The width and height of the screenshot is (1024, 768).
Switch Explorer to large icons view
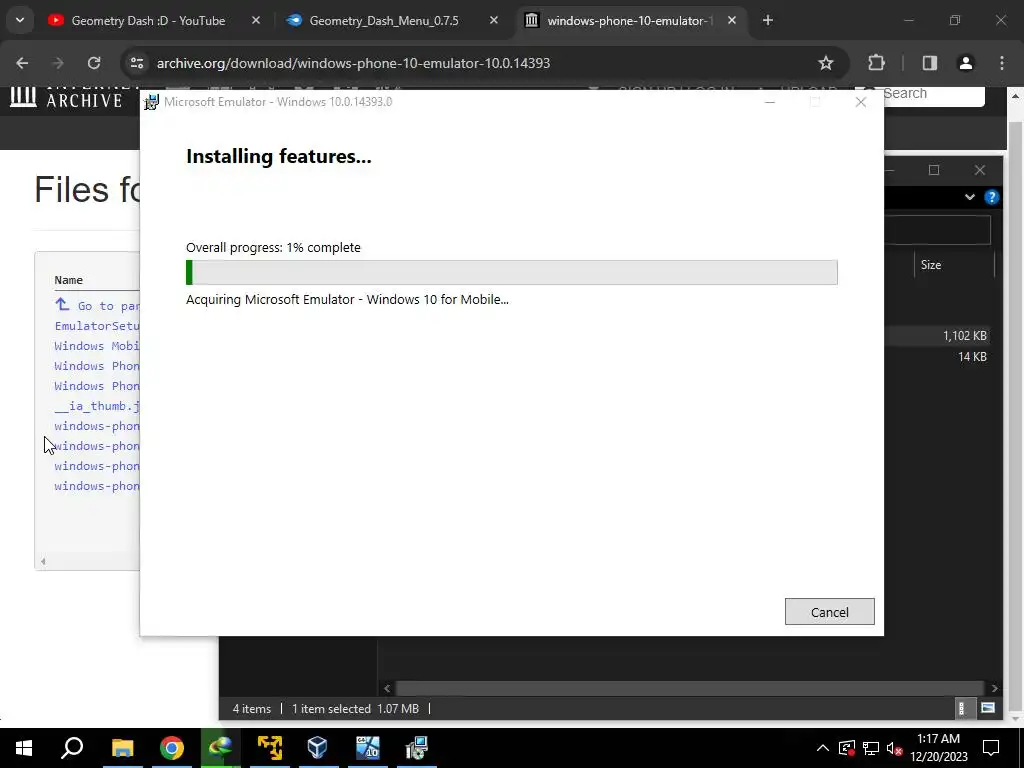[988, 709]
